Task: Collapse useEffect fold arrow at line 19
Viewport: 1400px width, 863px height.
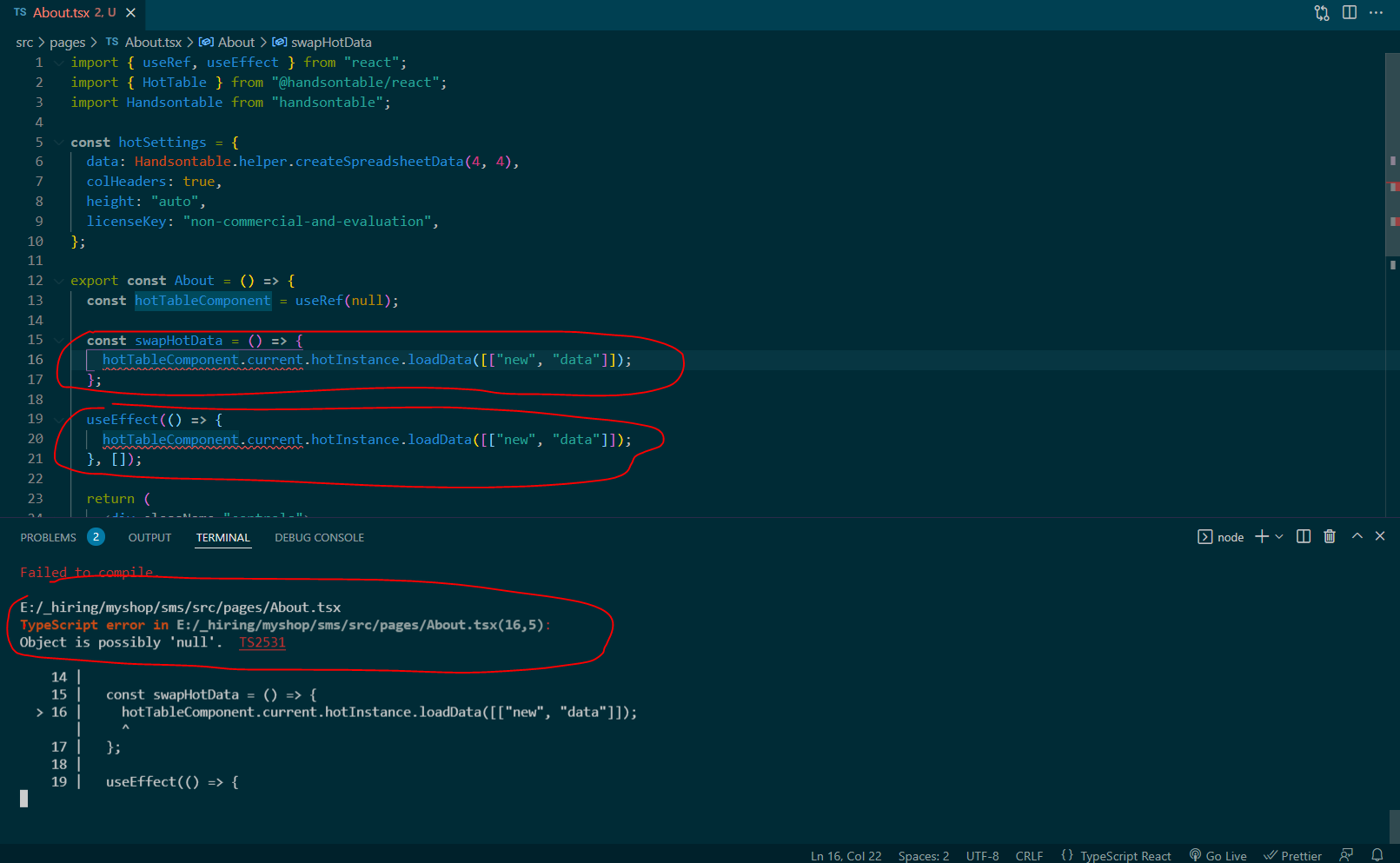Action: pyautogui.click(x=59, y=419)
